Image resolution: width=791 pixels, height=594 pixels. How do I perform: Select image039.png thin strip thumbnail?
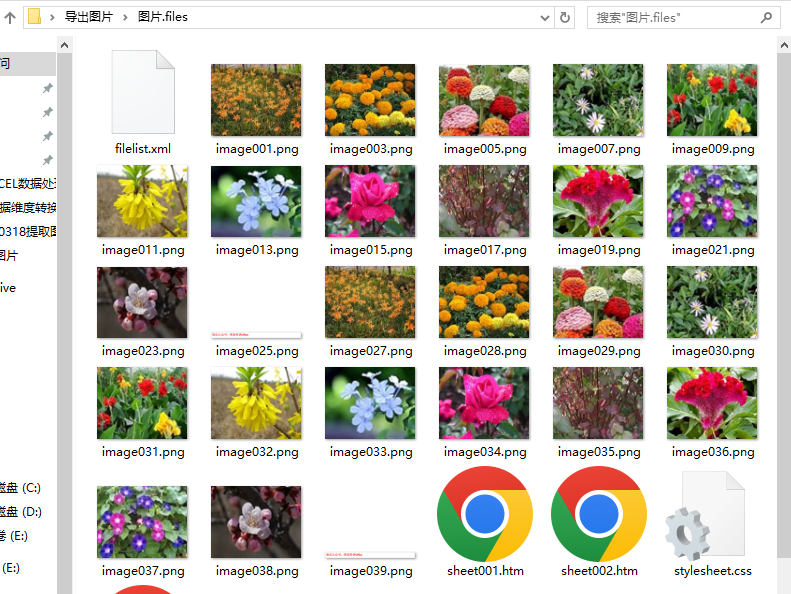(370, 555)
